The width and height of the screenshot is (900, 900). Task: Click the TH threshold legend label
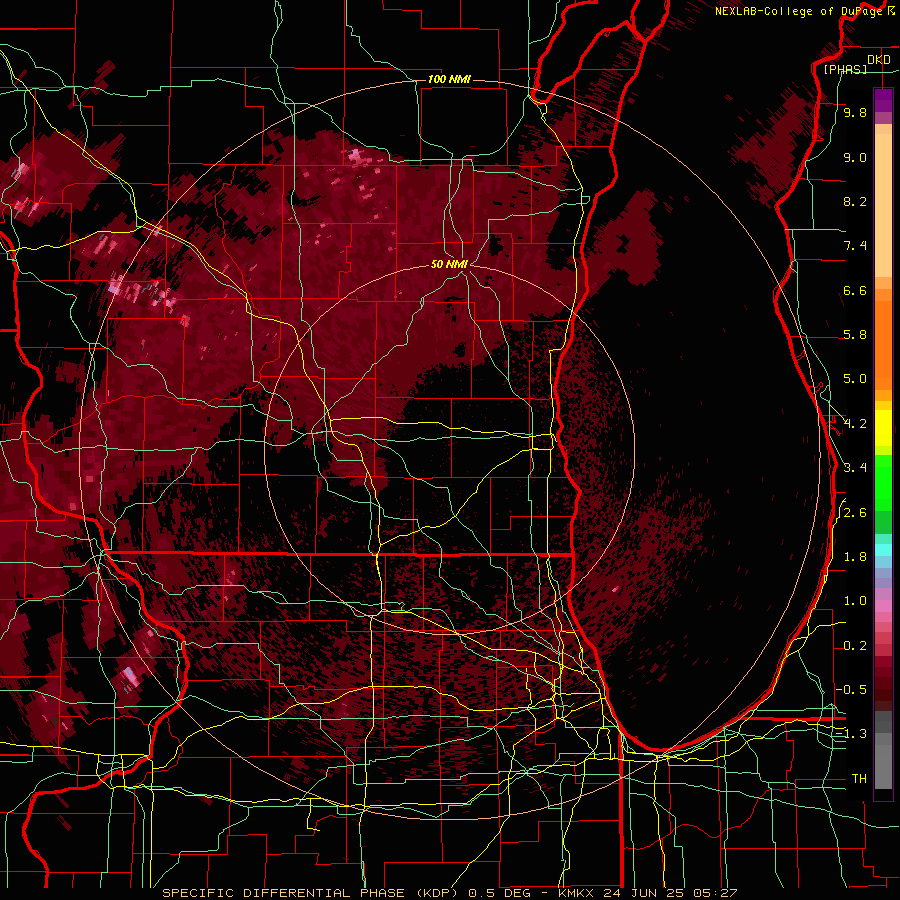[x=859, y=779]
